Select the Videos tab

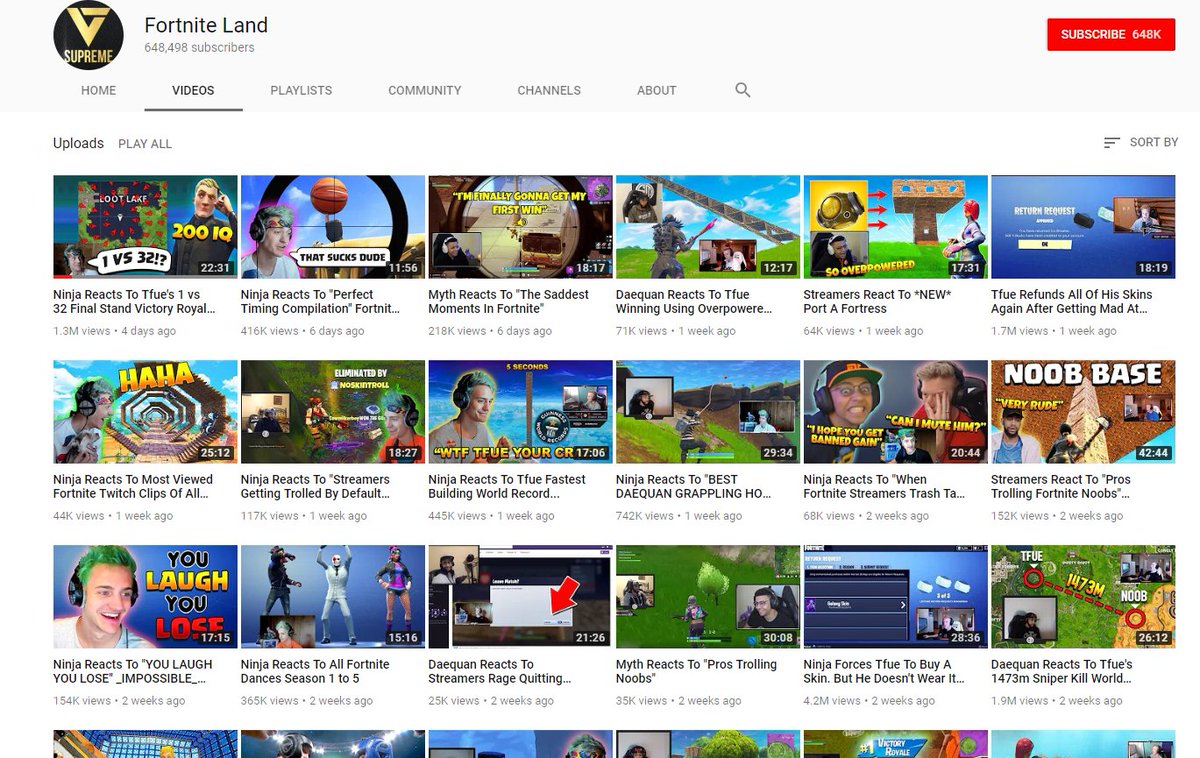click(x=193, y=90)
